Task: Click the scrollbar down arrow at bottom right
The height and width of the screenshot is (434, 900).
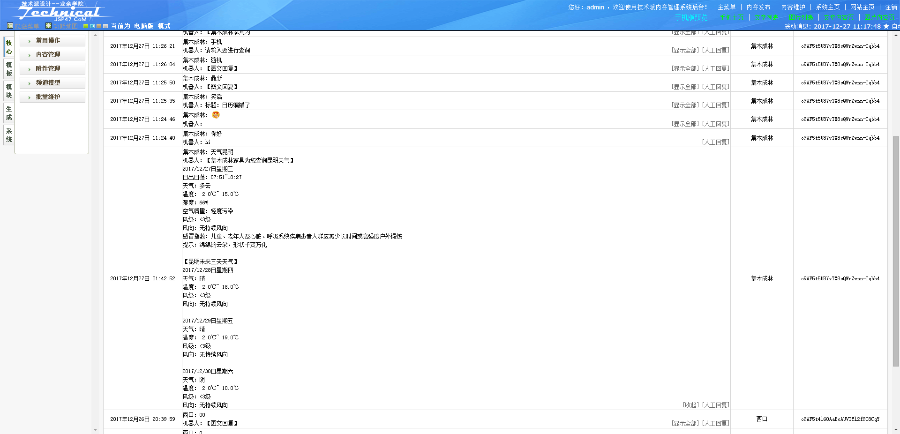Action: [895, 428]
